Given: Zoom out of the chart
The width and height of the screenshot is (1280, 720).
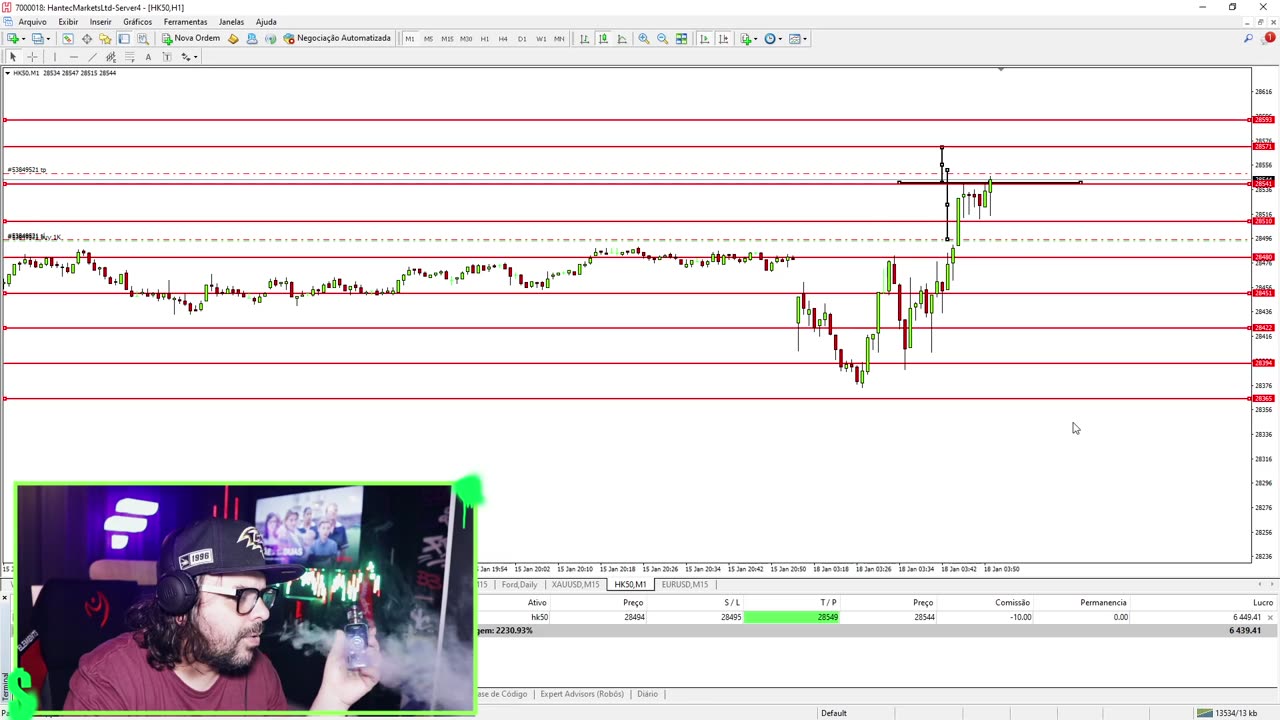Looking at the screenshot, I should (663, 39).
